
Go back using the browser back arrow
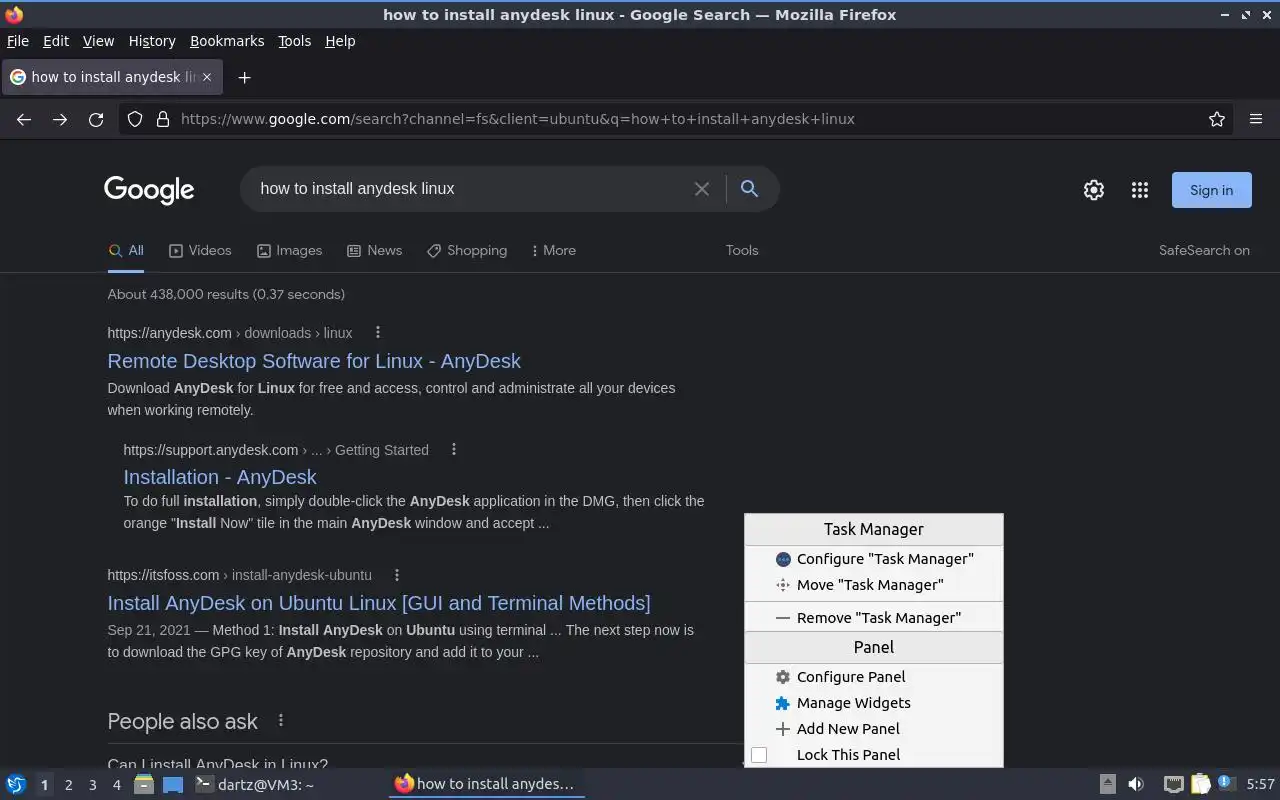click(24, 119)
